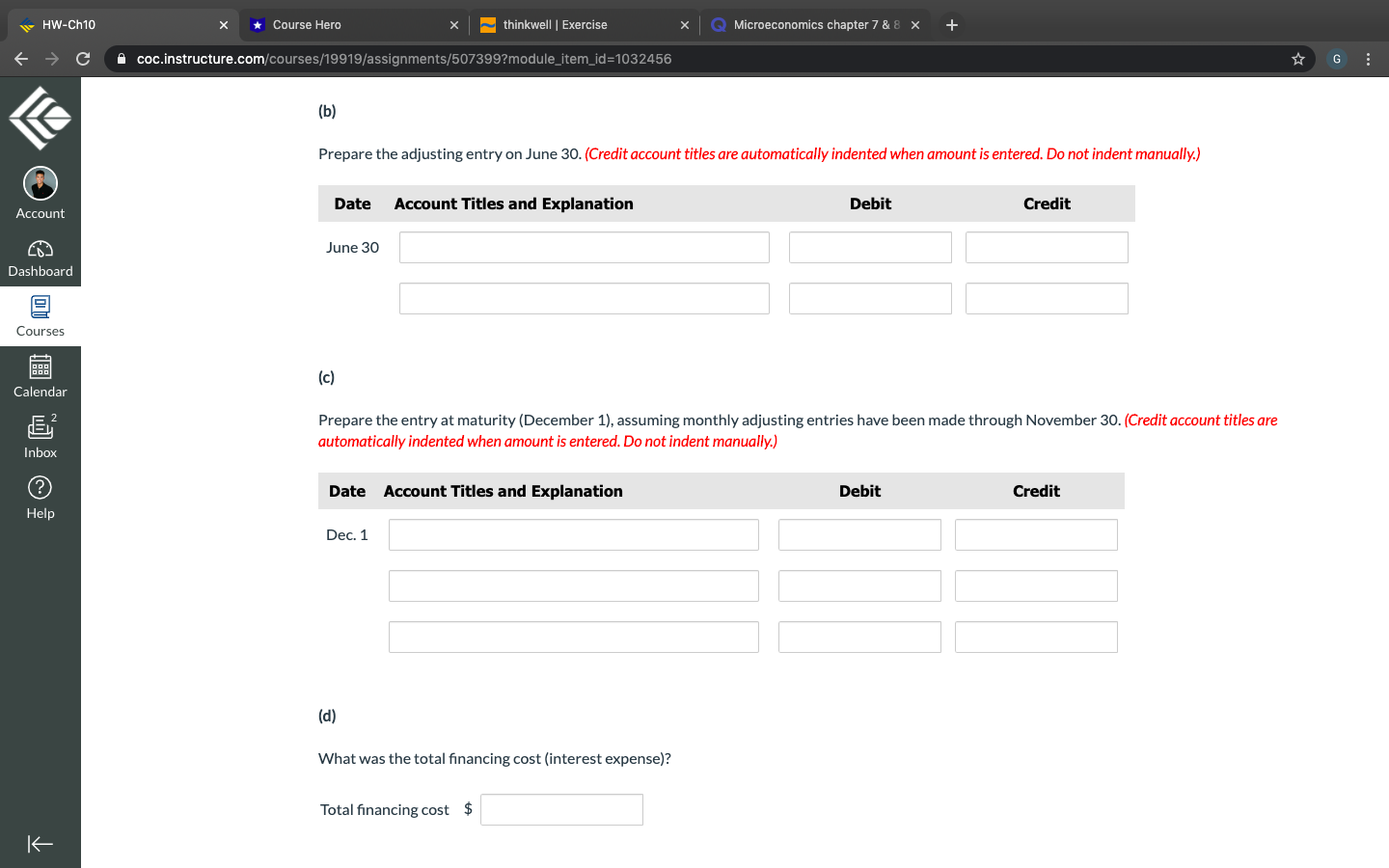Open a new browser tab
This screenshot has height=868, width=1389.
click(x=951, y=24)
